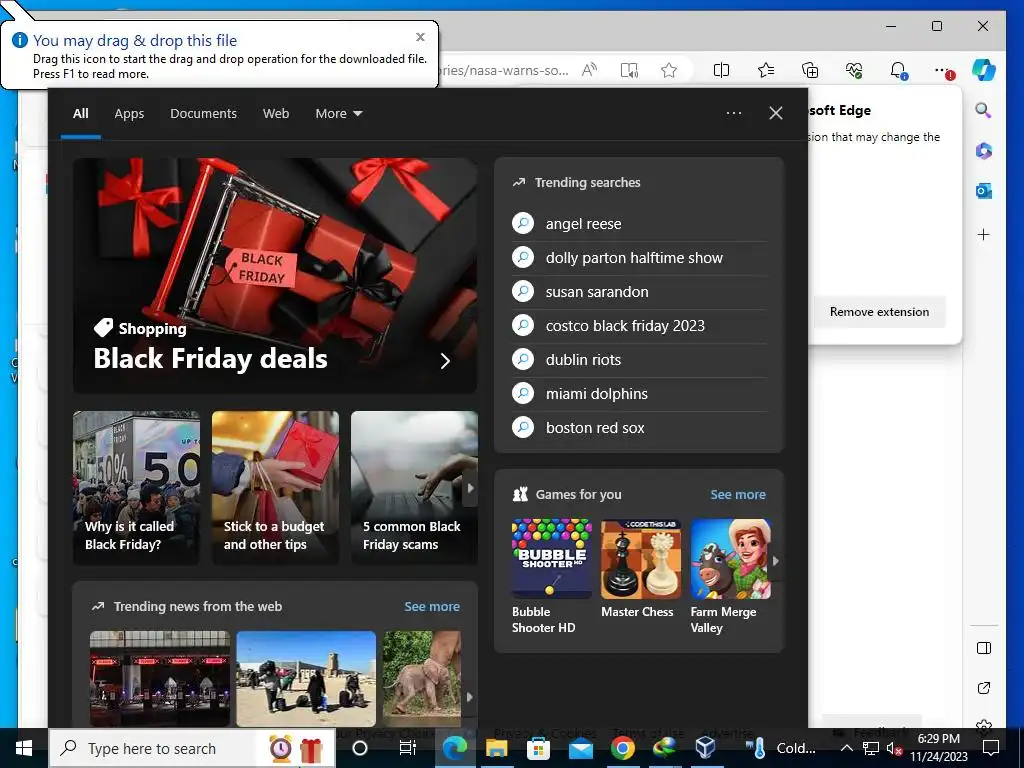
Task: Open Edge Favorites list icon
Action: 765,70
